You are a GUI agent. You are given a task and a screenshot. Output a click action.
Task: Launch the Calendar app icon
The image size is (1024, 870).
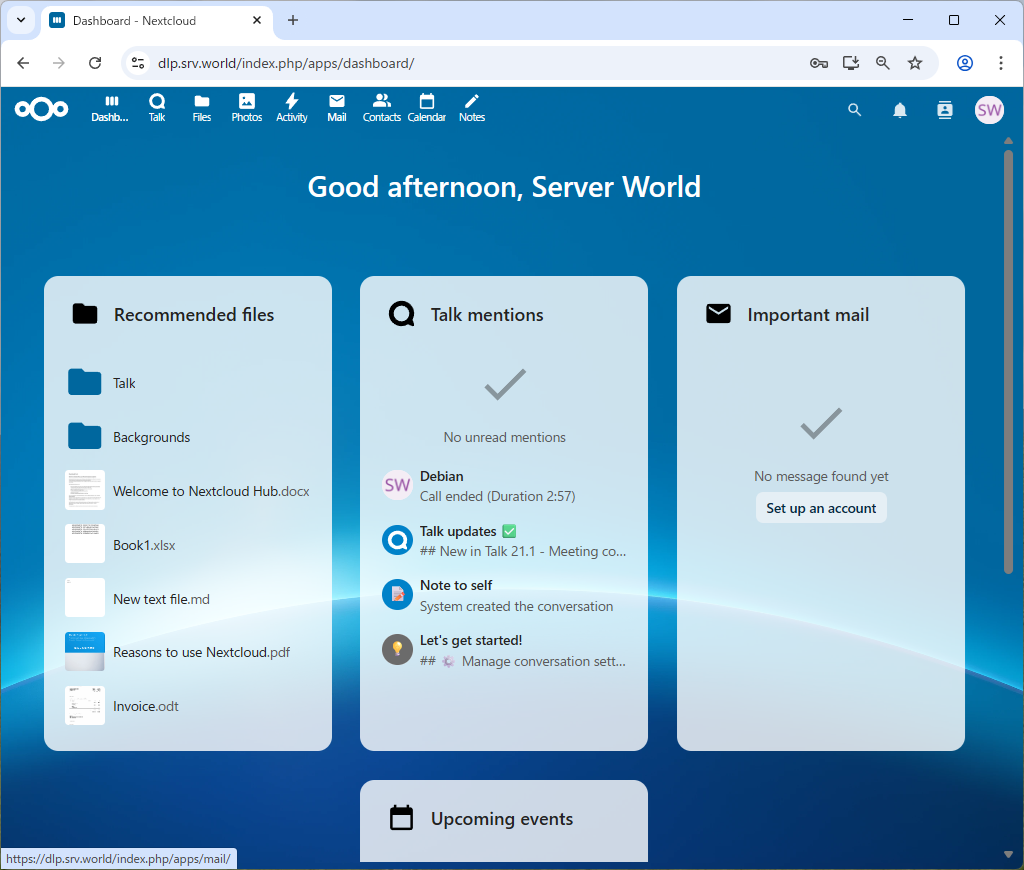point(427,108)
